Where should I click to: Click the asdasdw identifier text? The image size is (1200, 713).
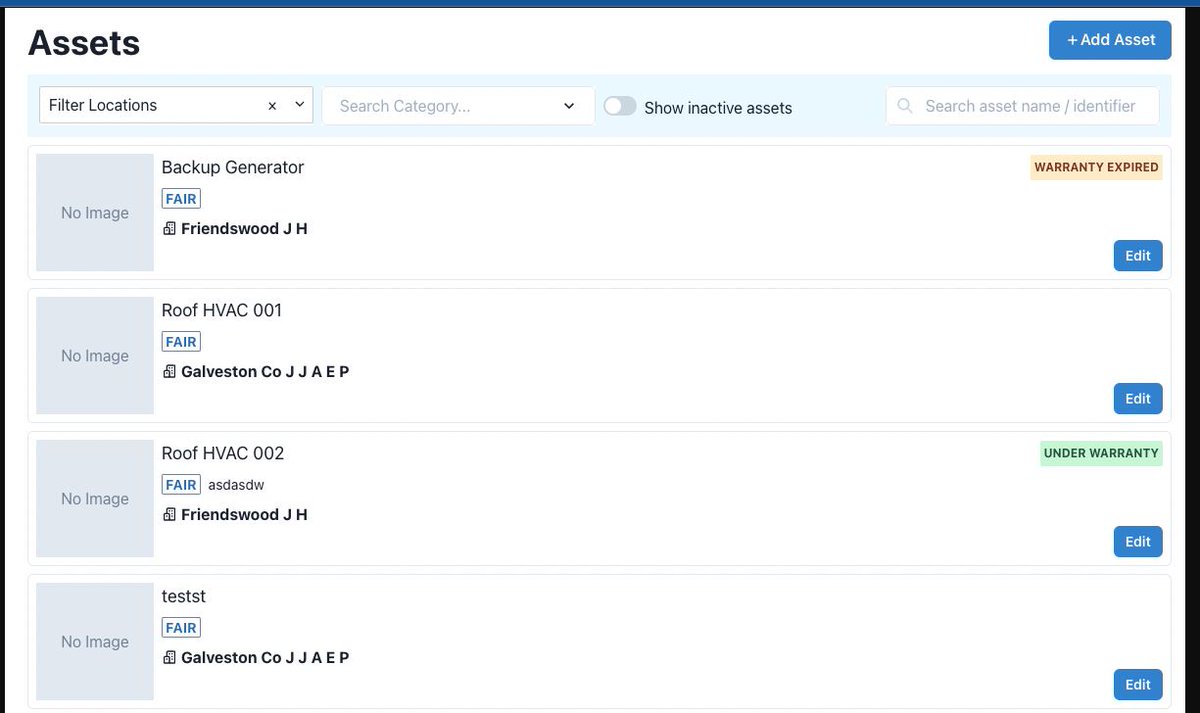pos(236,485)
